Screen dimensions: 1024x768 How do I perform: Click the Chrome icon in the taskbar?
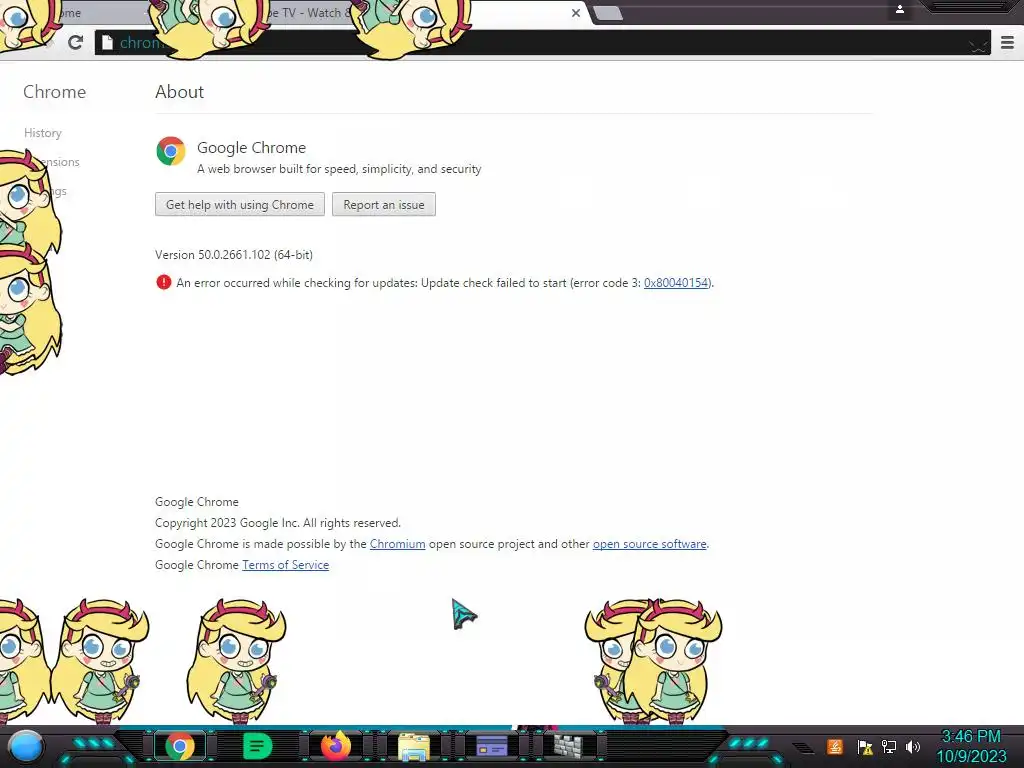(x=180, y=746)
